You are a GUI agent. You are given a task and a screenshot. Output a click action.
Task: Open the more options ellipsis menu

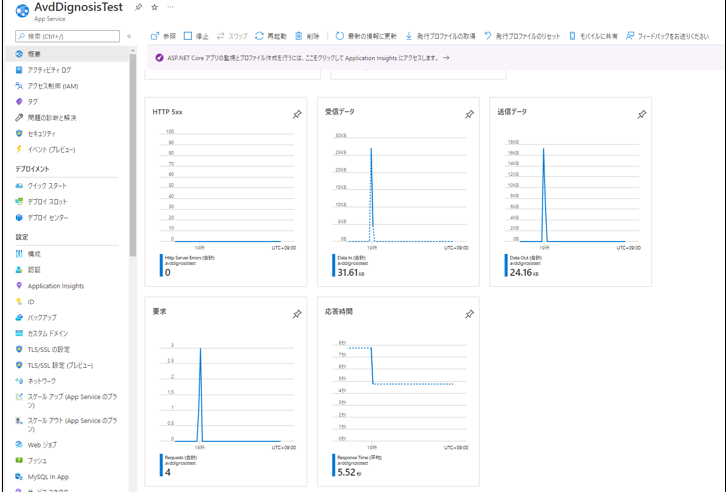tap(170, 7)
